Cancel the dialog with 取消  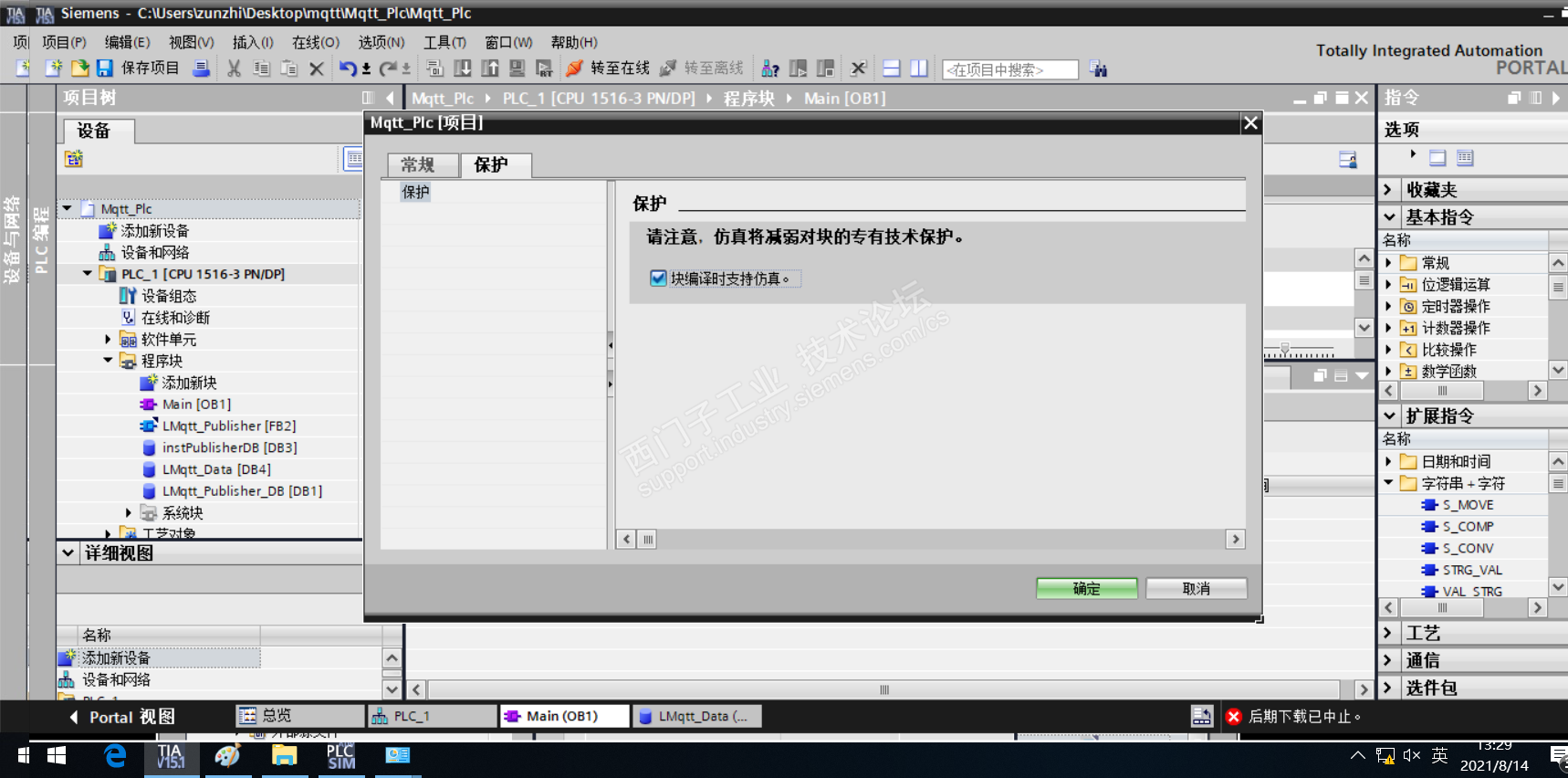1196,589
